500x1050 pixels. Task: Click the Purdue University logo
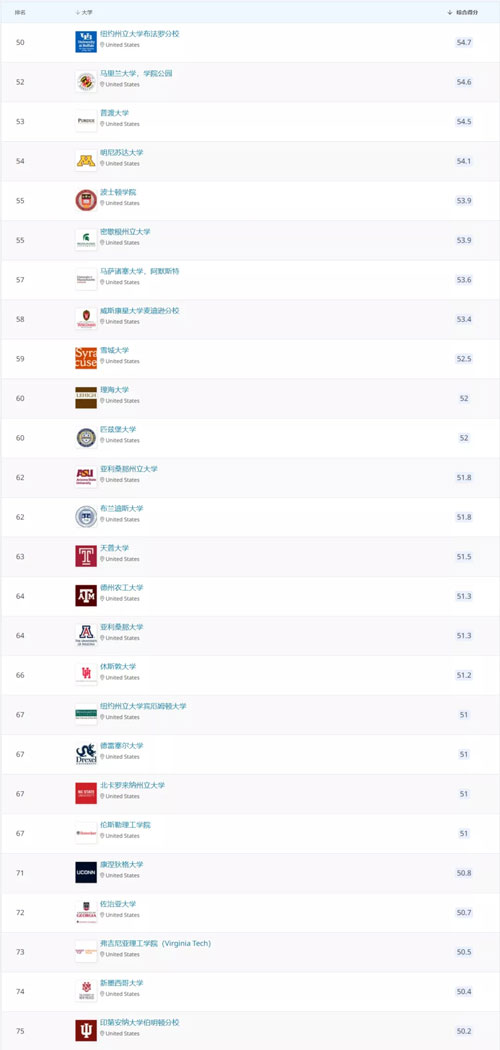(86, 121)
